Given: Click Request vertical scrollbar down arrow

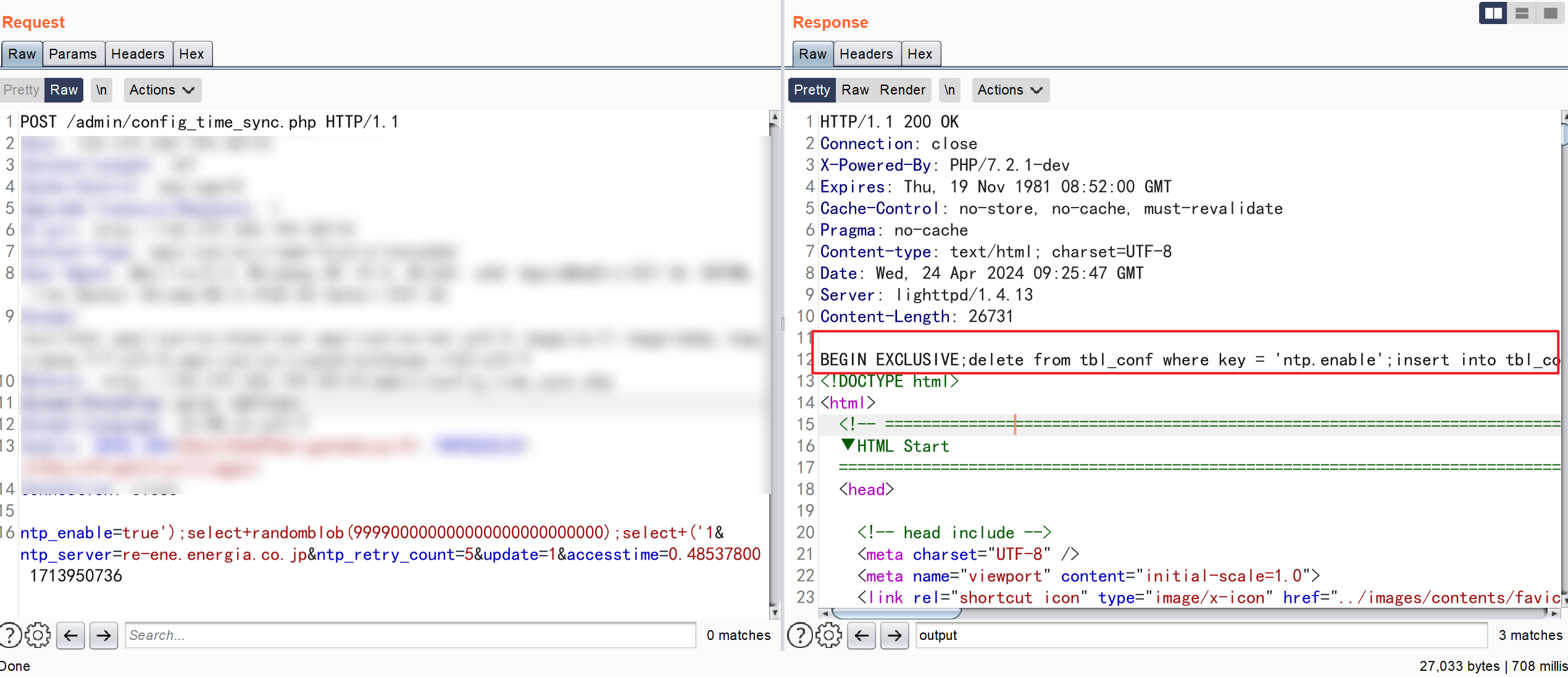Looking at the screenshot, I should [x=775, y=613].
